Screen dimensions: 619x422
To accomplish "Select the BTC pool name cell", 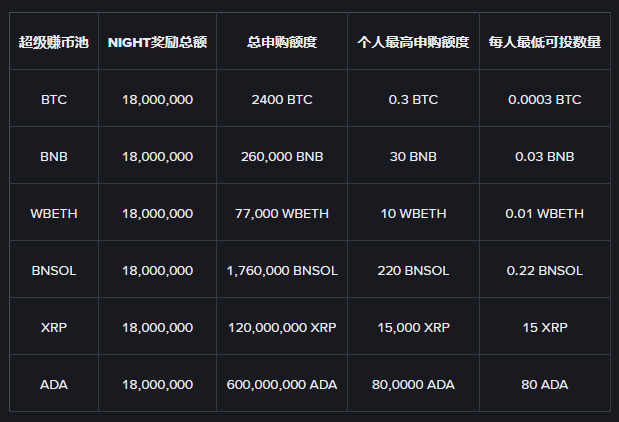I will [x=54, y=100].
